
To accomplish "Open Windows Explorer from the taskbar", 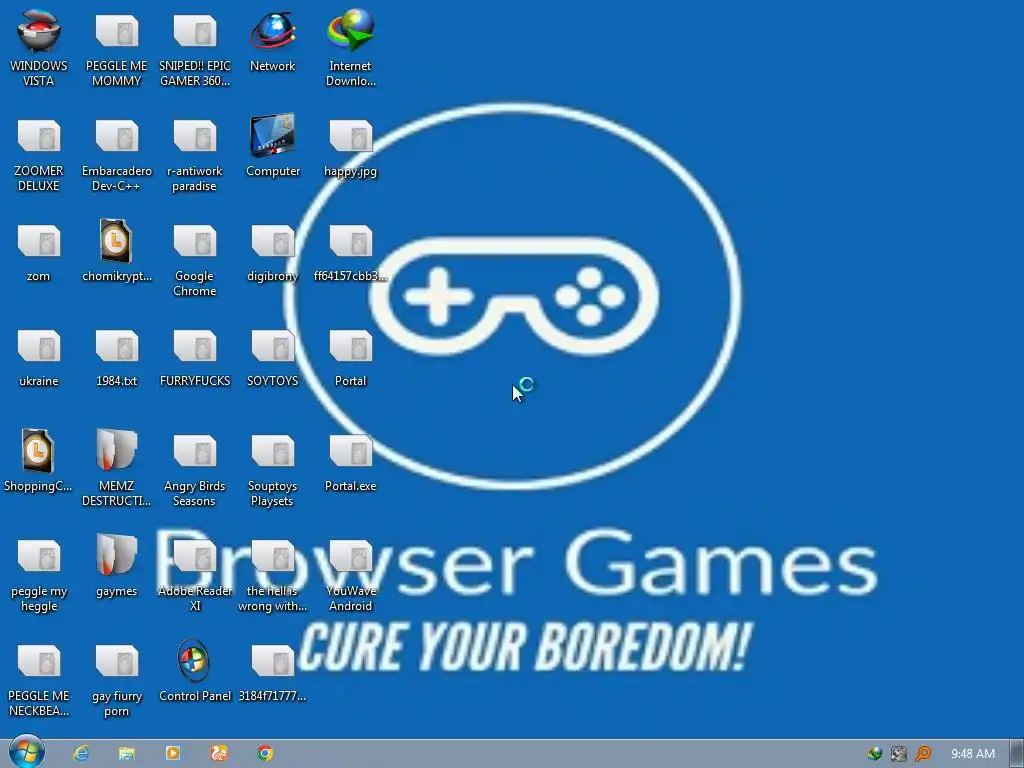I will [x=127, y=754].
